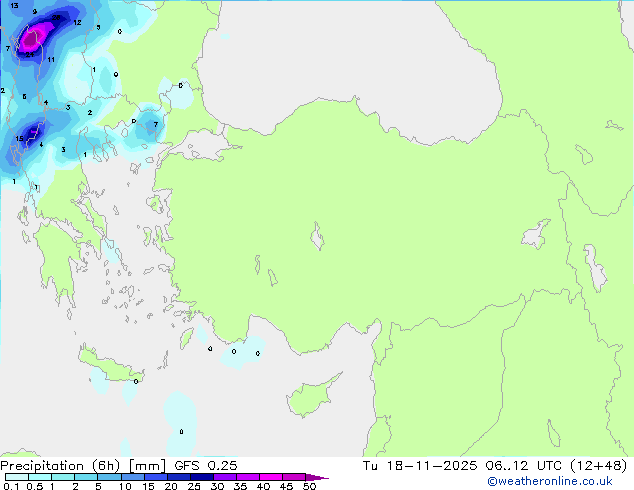Select the 'Precipitation (6h) [mm]' title text

(83, 466)
